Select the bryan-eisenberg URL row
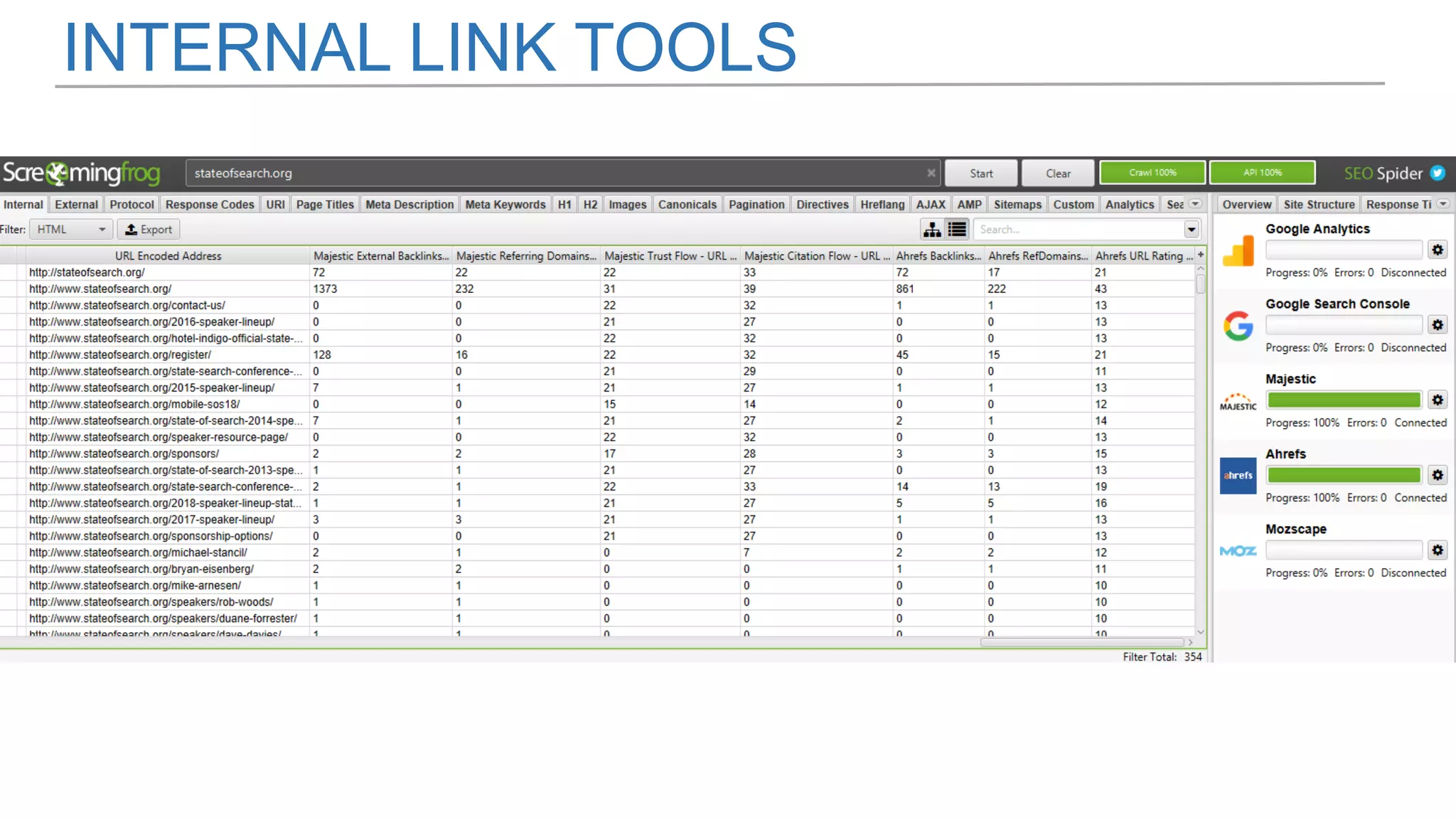The image size is (1456, 819). click(x=596, y=569)
